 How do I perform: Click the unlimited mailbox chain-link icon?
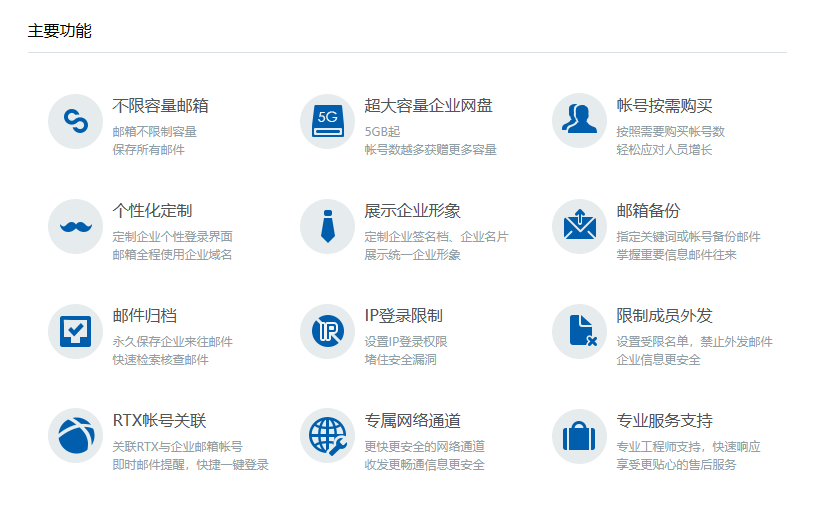76,121
